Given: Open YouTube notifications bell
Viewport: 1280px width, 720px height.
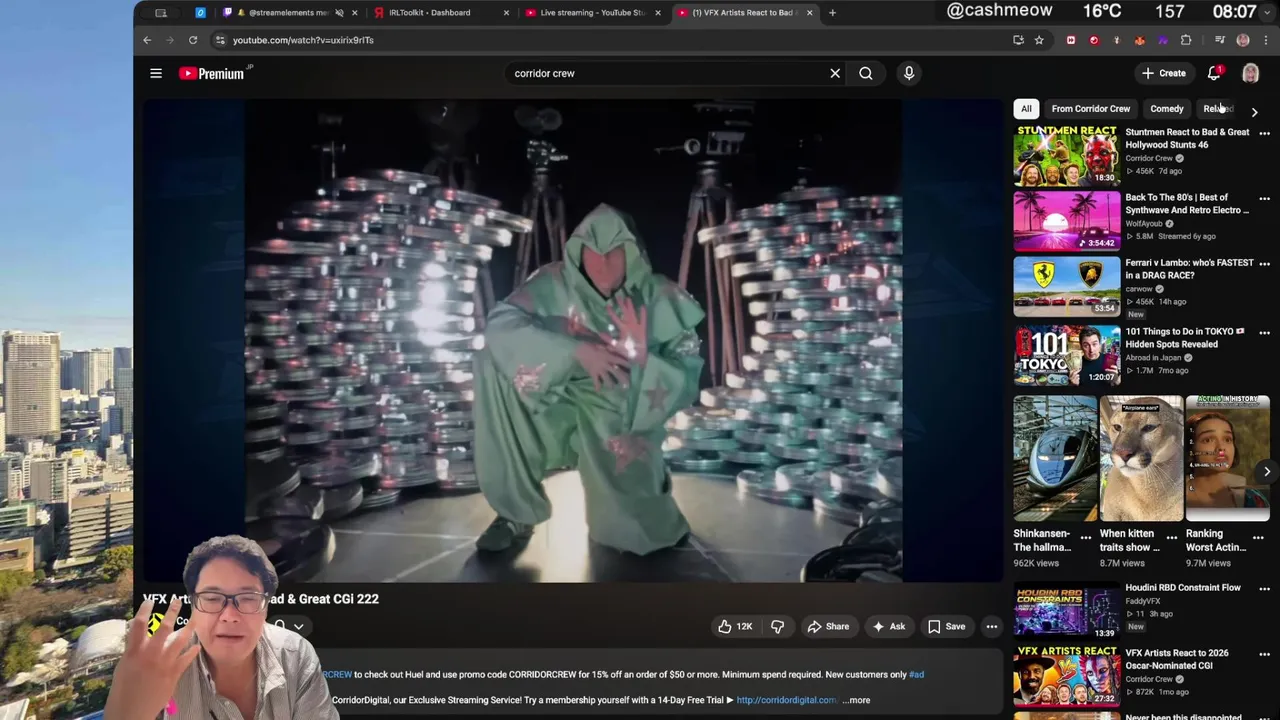Looking at the screenshot, I should [1214, 73].
